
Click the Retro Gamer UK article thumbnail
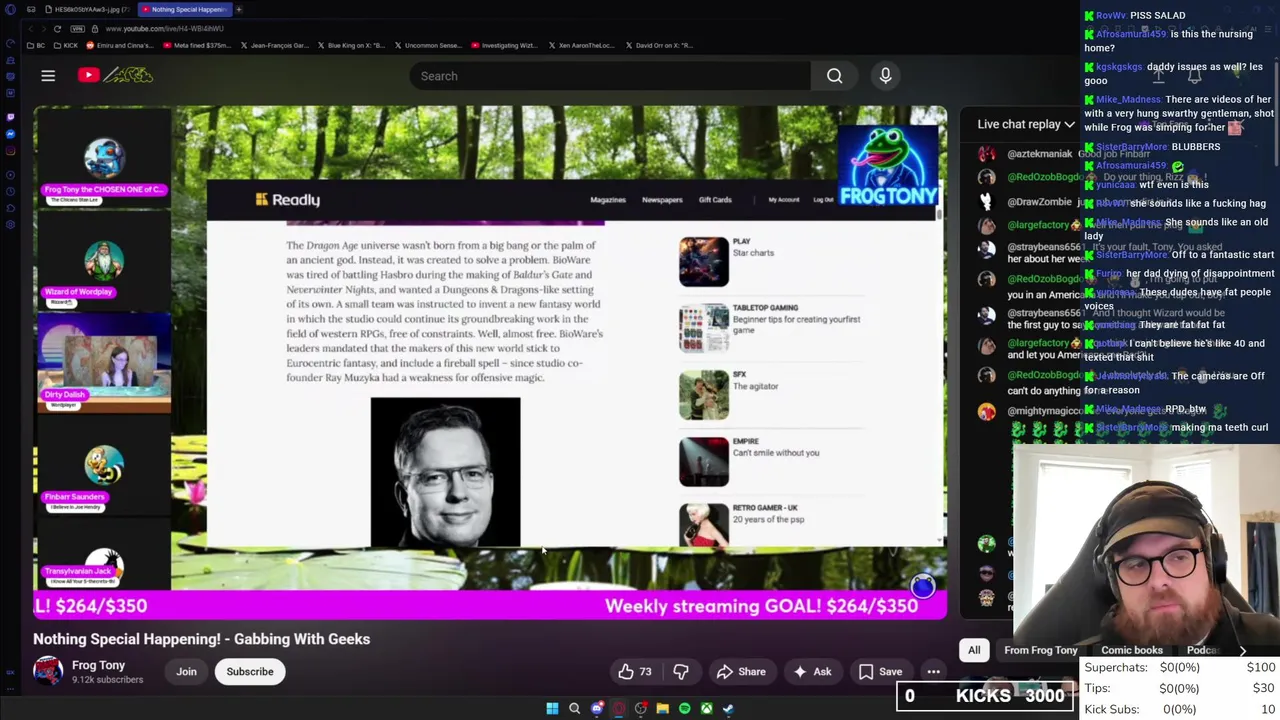pos(704,525)
